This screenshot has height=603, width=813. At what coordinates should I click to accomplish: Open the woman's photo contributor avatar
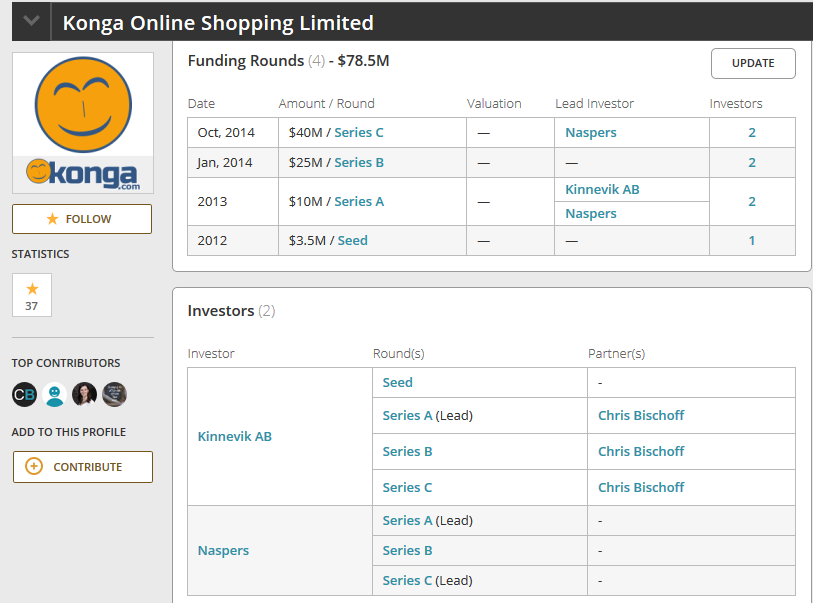coord(85,395)
